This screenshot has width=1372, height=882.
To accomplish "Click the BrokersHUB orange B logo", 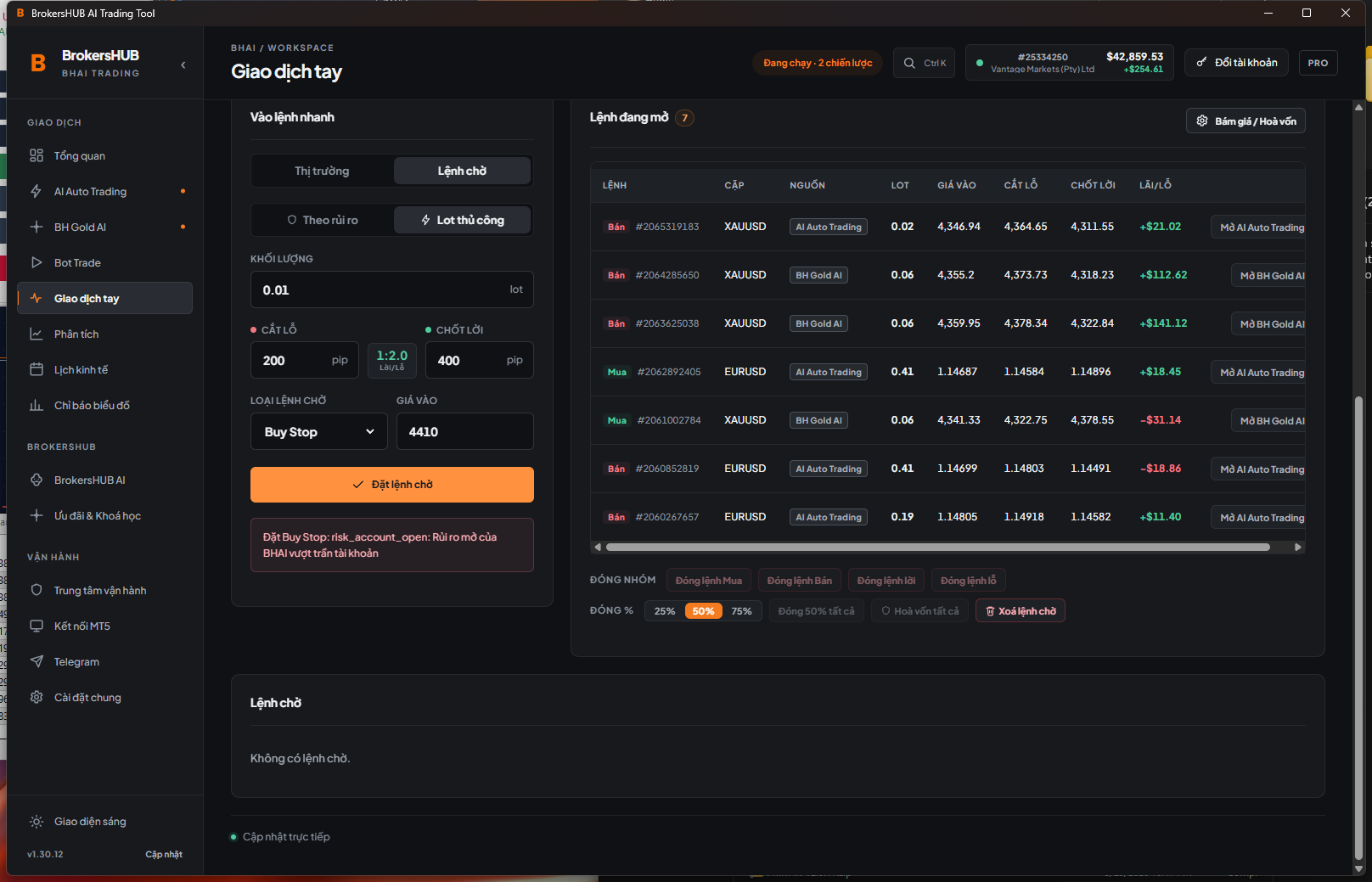I will click(x=38, y=63).
